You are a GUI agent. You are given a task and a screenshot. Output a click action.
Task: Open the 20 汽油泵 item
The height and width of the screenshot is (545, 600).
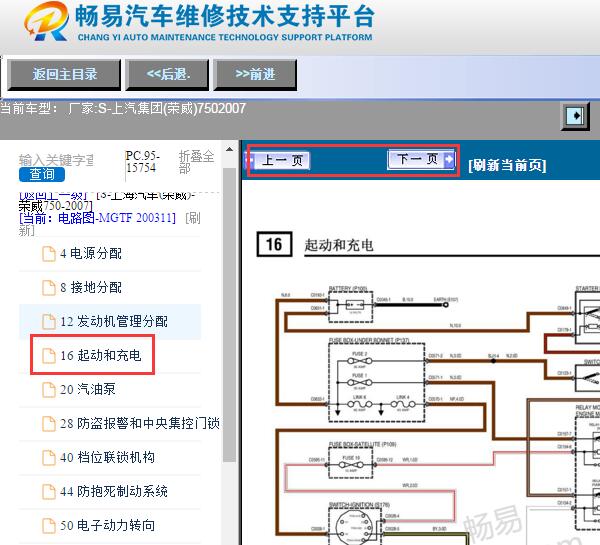click(x=88, y=390)
